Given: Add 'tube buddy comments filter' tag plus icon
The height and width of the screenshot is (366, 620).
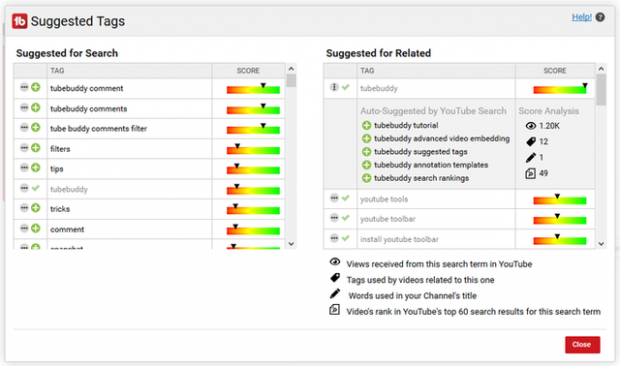Looking at the screenshot, I should [x=36, y=127].
